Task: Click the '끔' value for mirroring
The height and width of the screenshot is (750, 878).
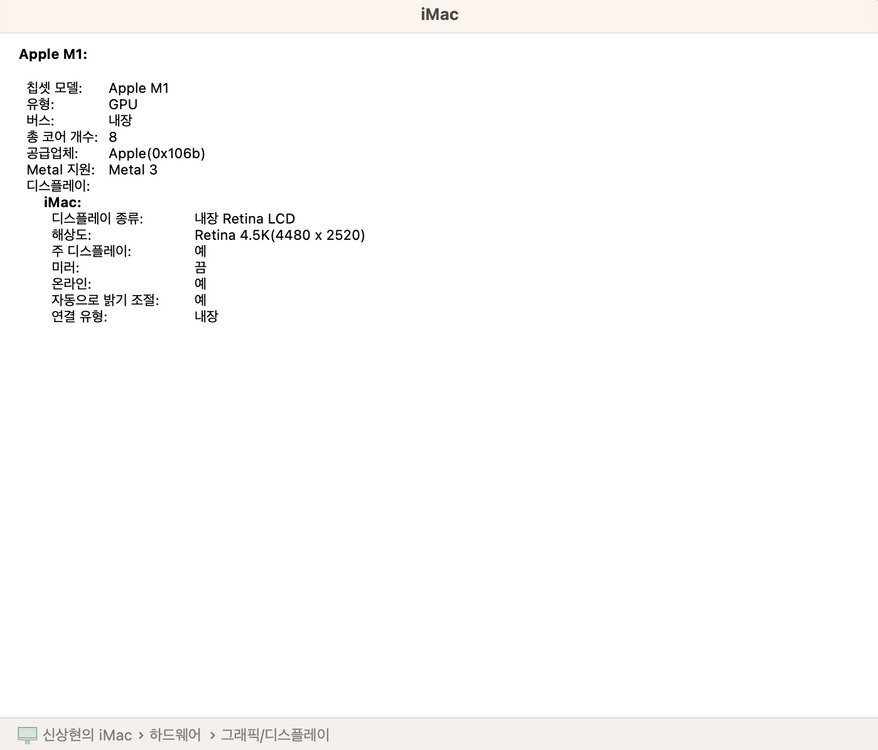Action: click(x=200, y=267)
